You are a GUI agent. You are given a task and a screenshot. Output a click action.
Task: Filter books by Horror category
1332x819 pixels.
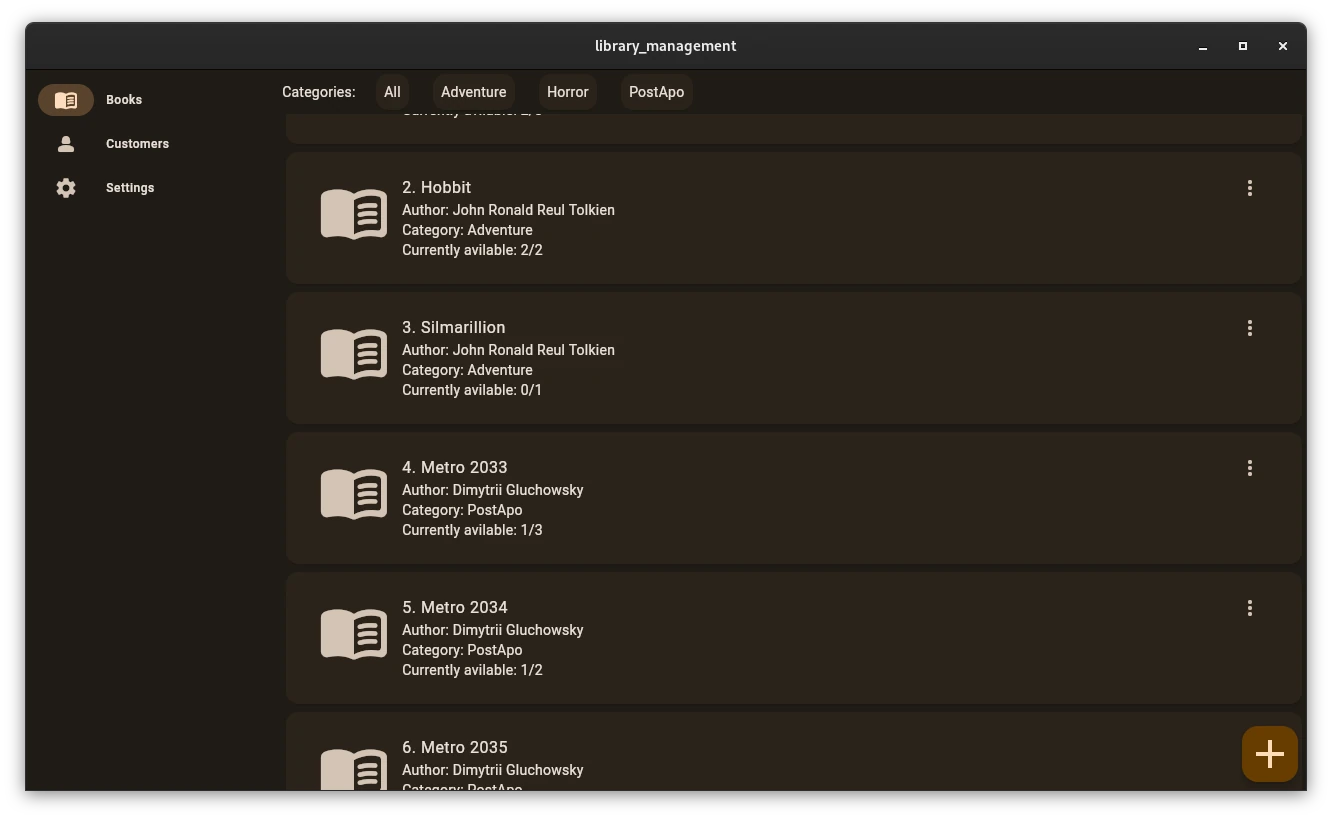point(568,92)
